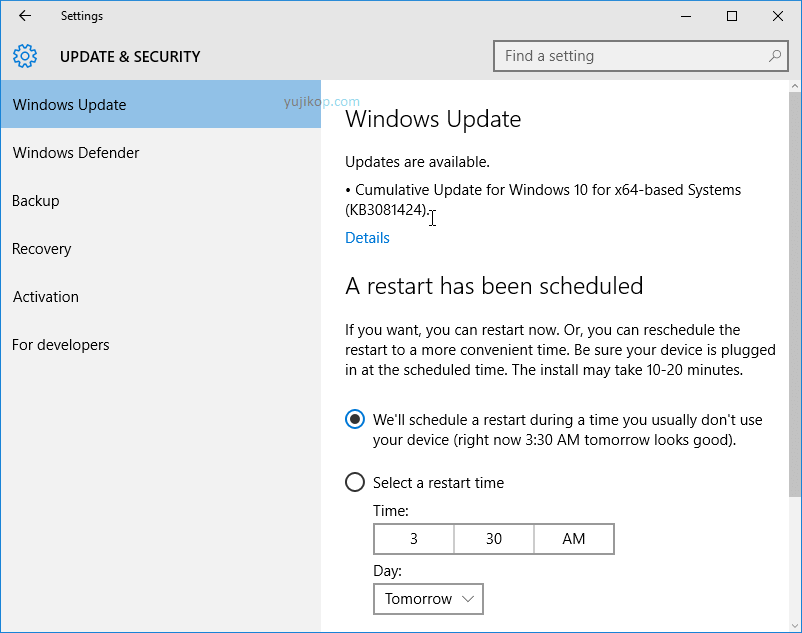Change the AM/PM time selector
Image resolution: width=802 pixels, height=633 pixels.
(574, 539)
